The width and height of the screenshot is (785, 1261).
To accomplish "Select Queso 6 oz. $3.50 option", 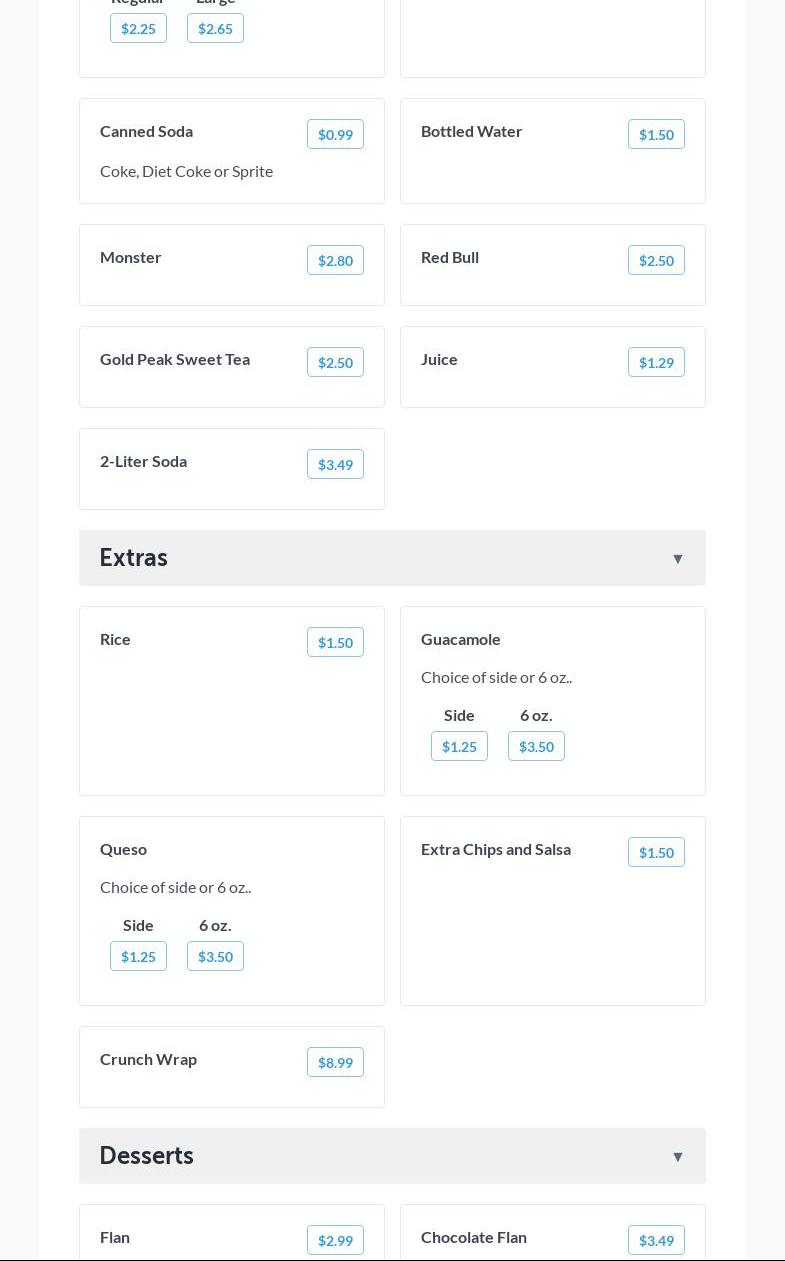I will [x=215, y=956].
